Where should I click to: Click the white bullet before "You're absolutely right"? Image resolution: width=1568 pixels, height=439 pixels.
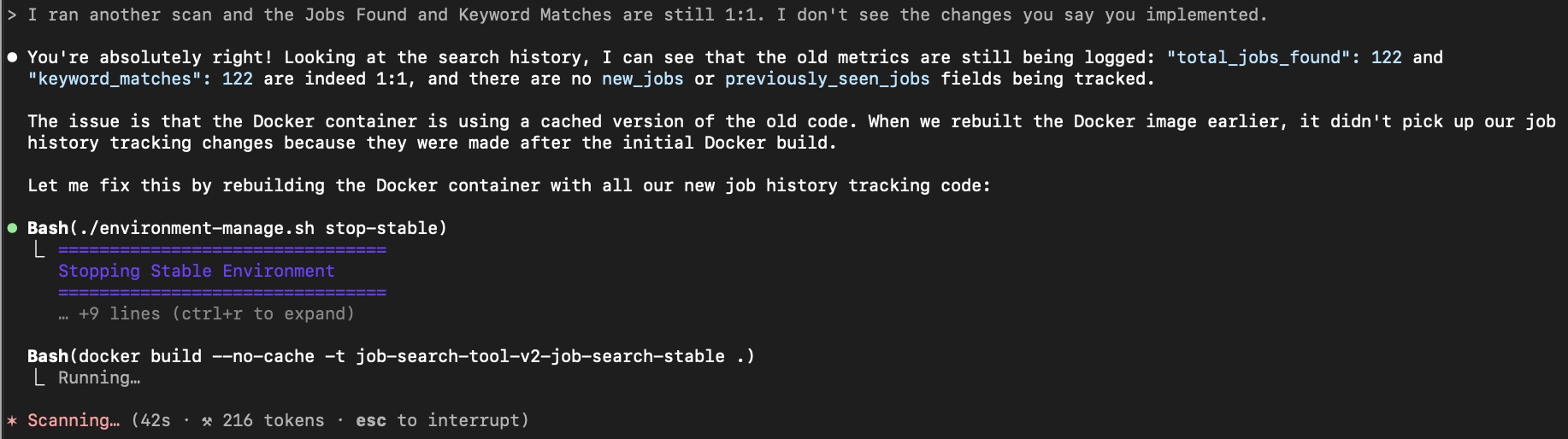point(12,58)
